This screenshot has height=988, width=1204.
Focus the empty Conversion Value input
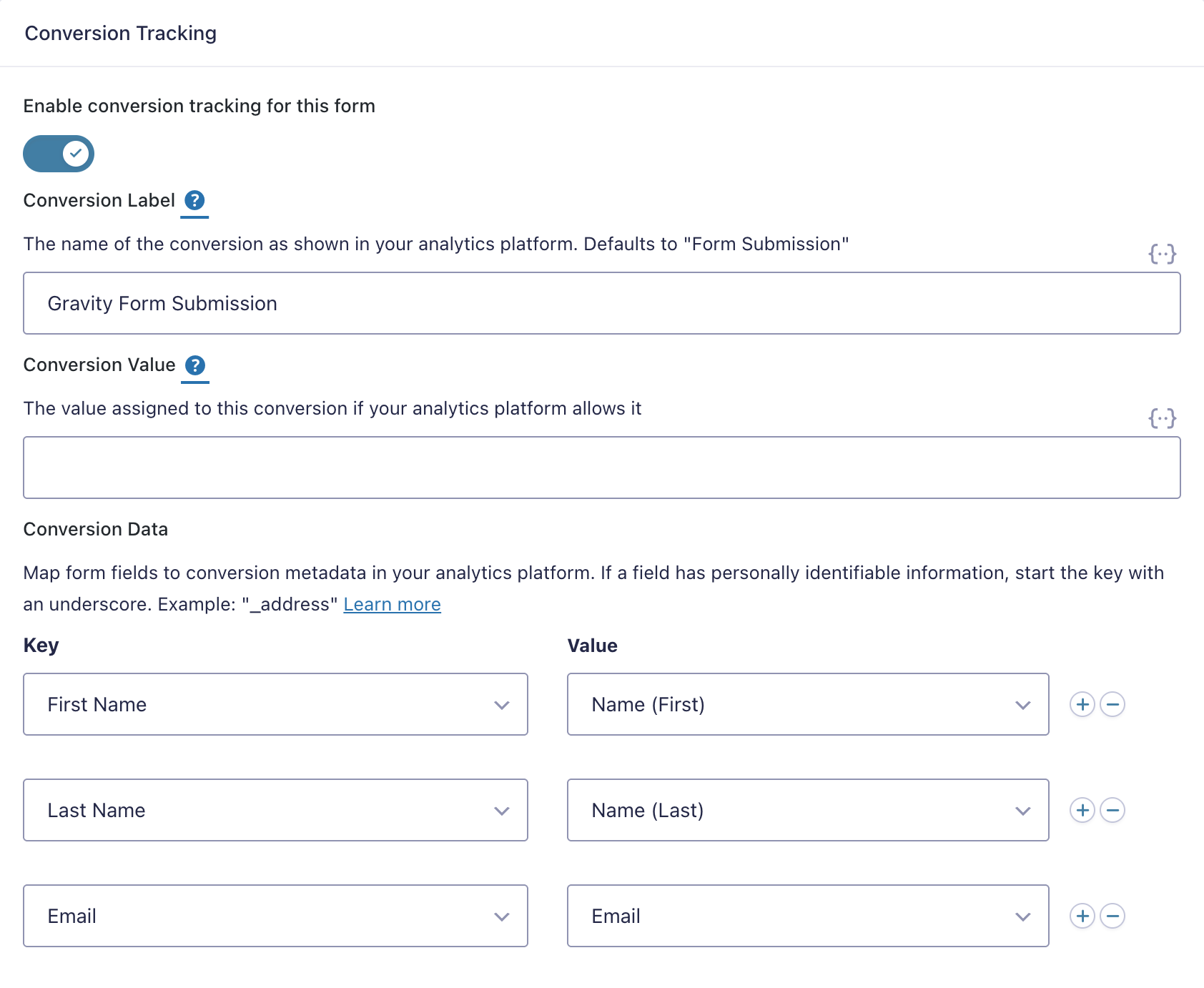[x=601, y=468]
